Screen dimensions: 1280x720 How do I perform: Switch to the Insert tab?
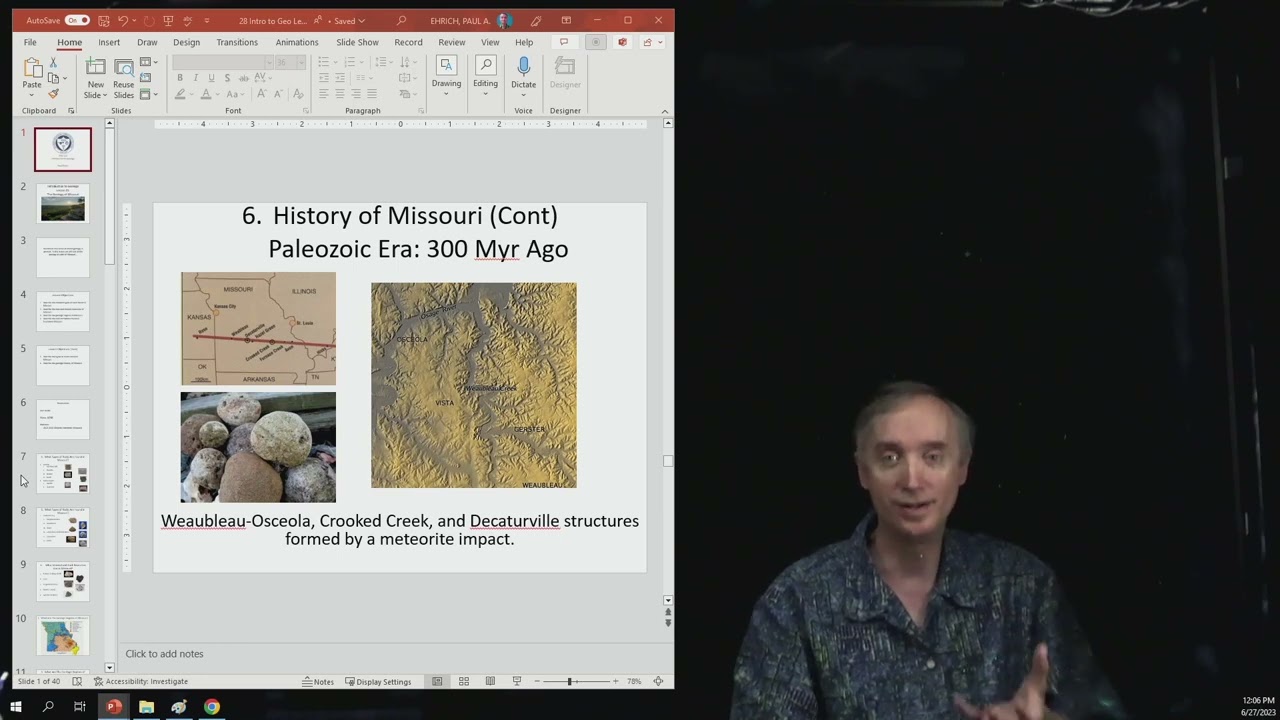pos(109,42)
